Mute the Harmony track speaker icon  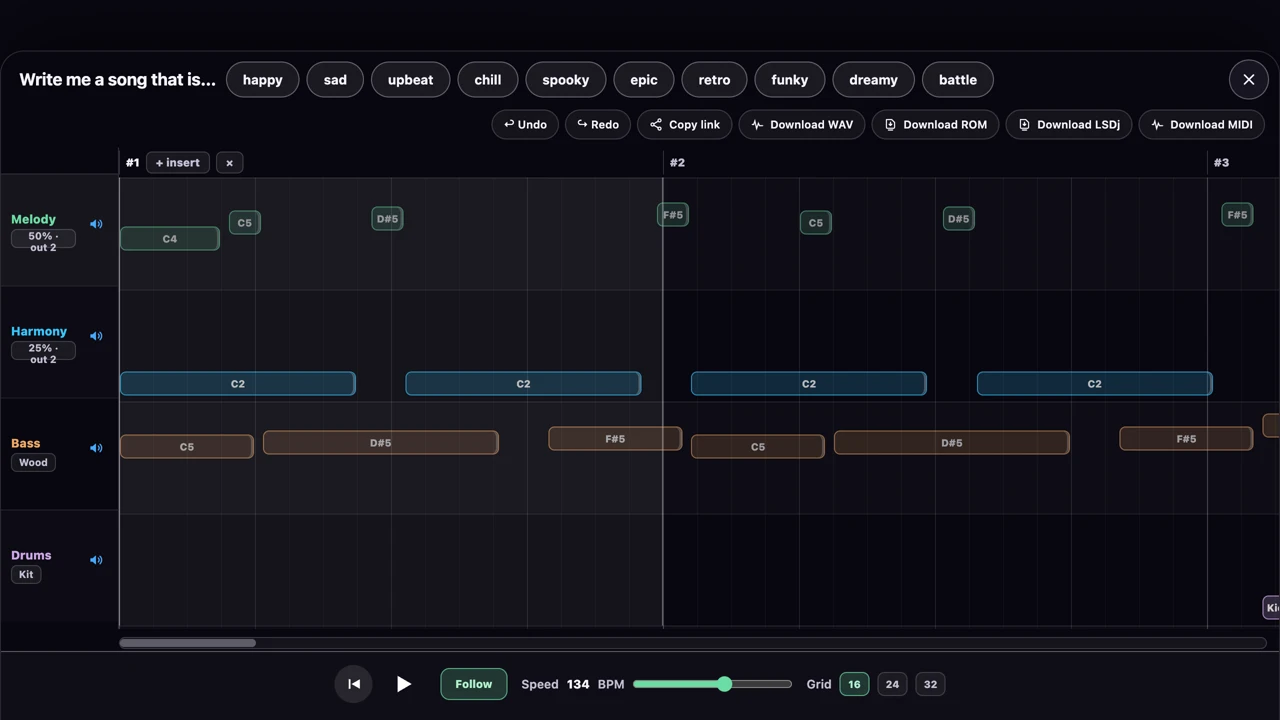click(96, 336)
